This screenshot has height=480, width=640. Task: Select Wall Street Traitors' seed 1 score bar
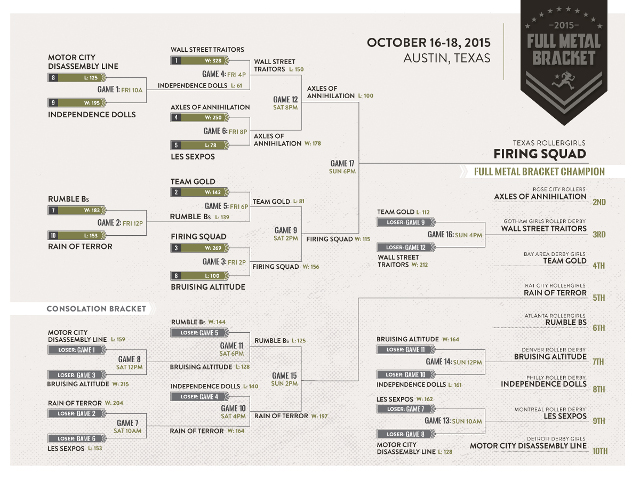(205, 60)
